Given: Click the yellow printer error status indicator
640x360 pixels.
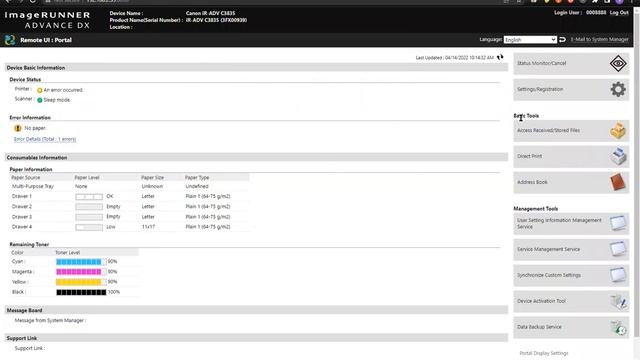Looking at the screenshot, I should [x=40, y=90].
